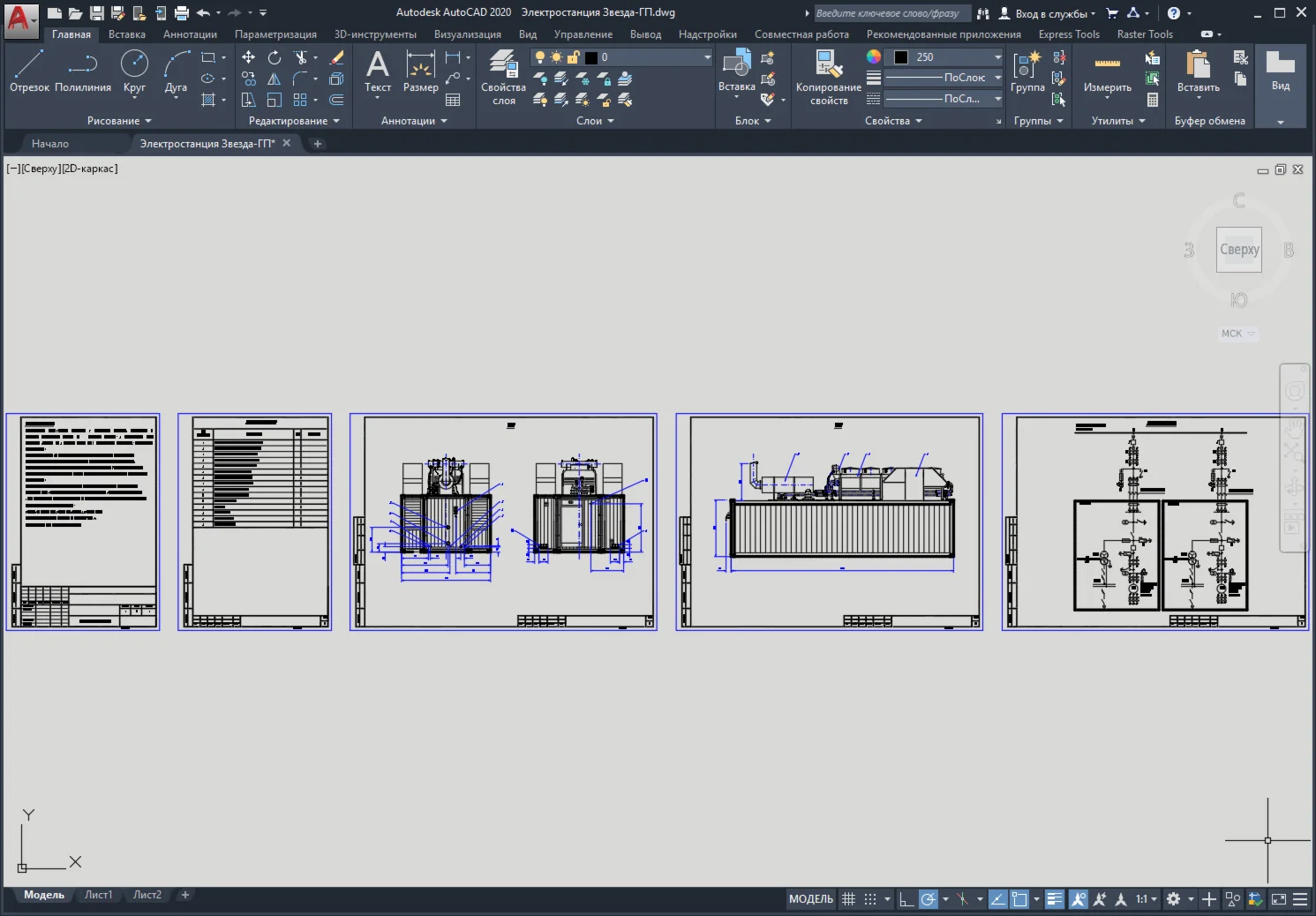Select the Hatch tool icon
This screenshot has width=1316, height=916.
coord(208,100)
